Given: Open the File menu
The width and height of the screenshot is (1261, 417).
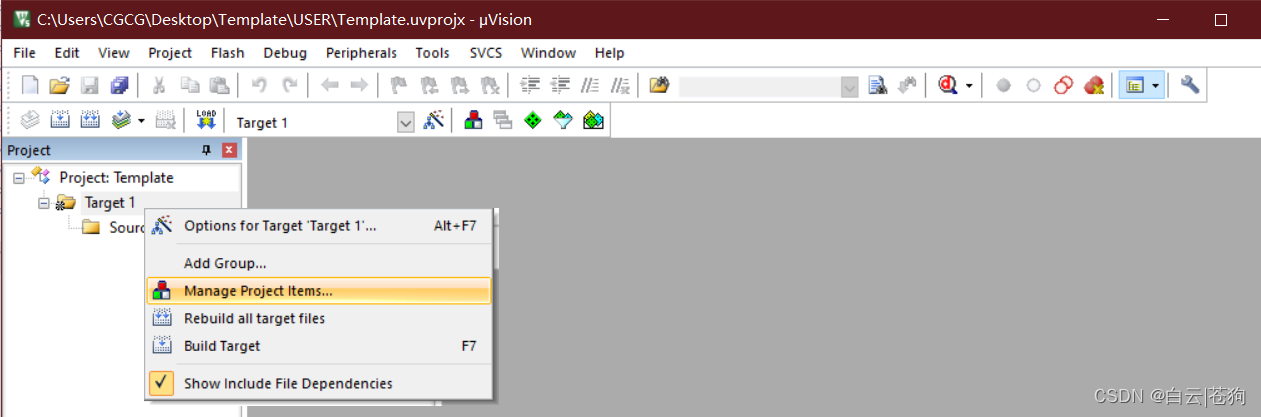Looking at the screenshot, I should (25, 53).
